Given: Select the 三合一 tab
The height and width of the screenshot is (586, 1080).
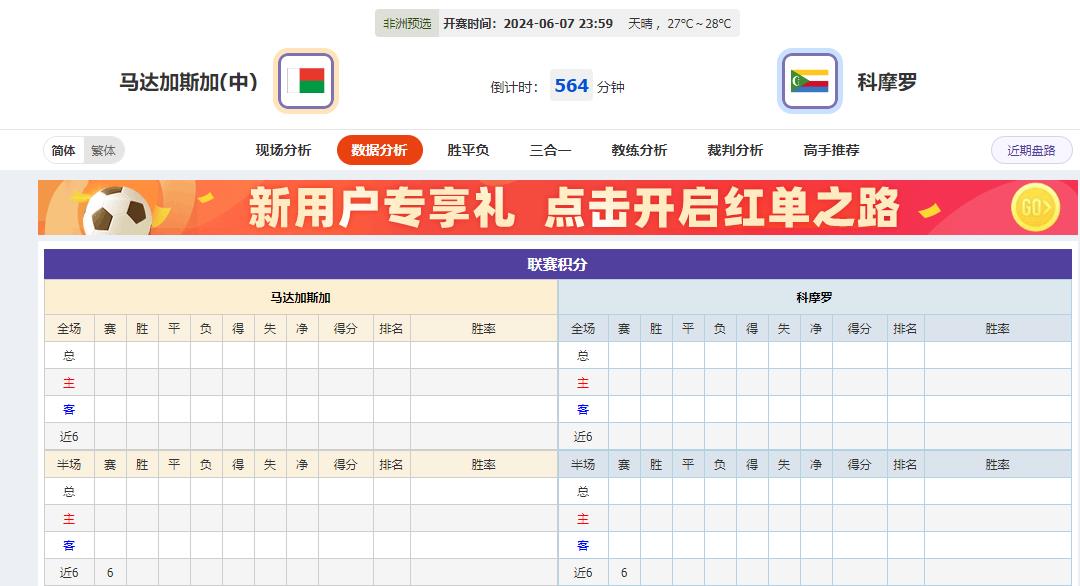Looking at the screenshot, I should 550,149.
